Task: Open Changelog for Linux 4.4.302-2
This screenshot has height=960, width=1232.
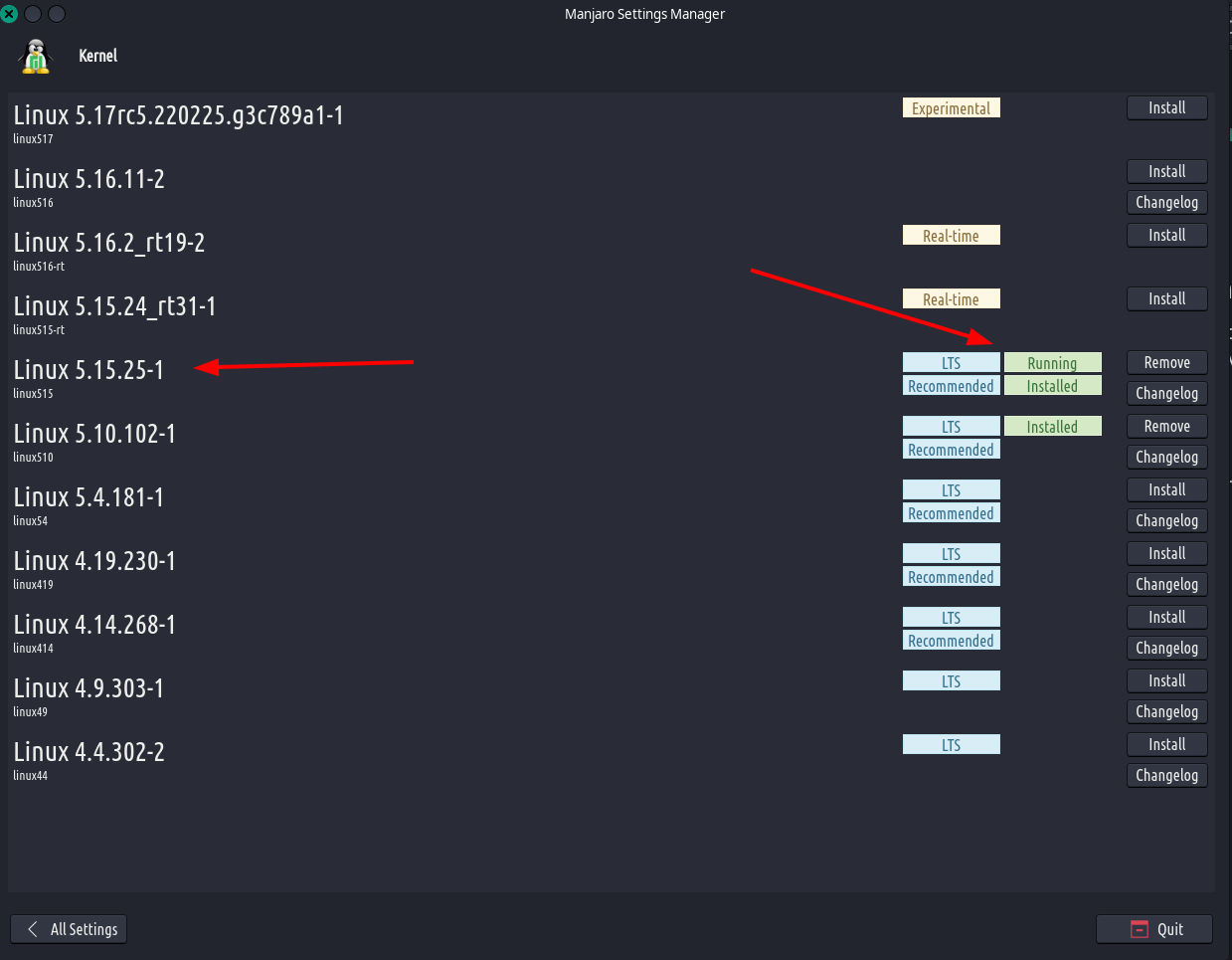Action: (x=1167, y=775)
